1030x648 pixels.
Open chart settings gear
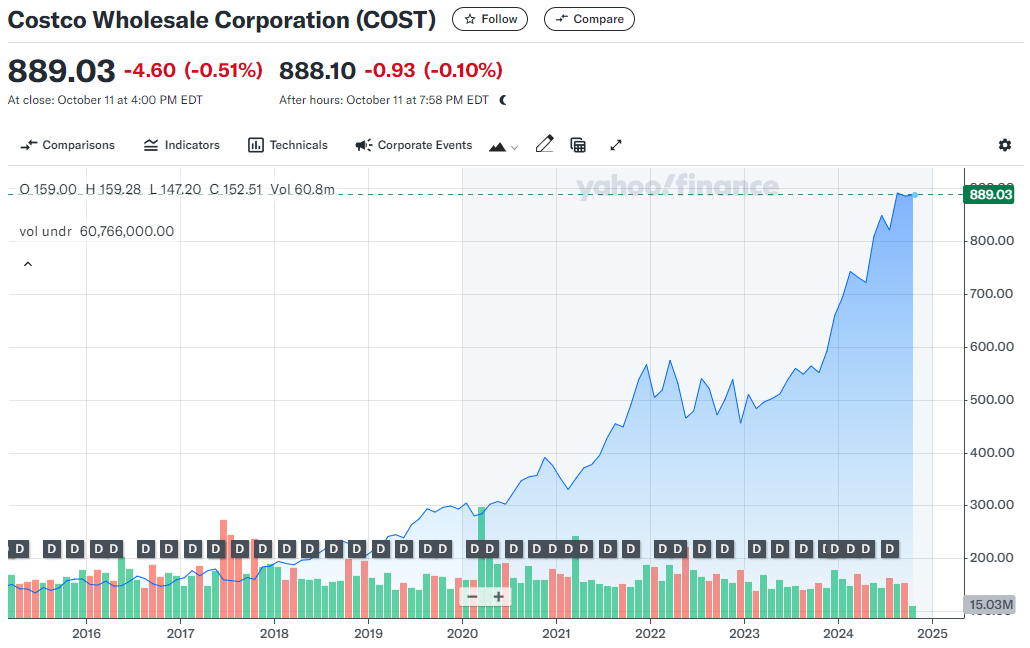click(1005, 145)
